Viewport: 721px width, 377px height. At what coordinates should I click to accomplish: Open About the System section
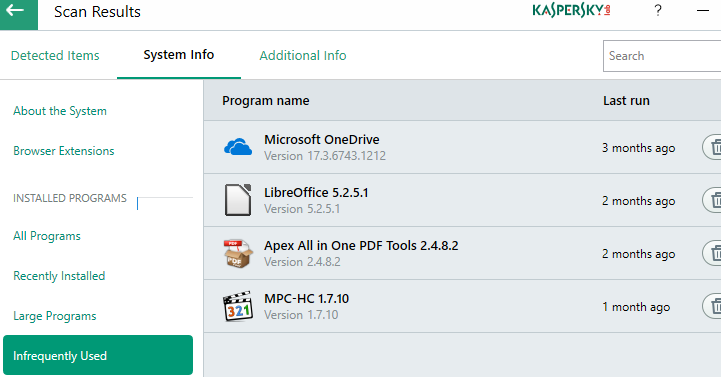[60, 111]
